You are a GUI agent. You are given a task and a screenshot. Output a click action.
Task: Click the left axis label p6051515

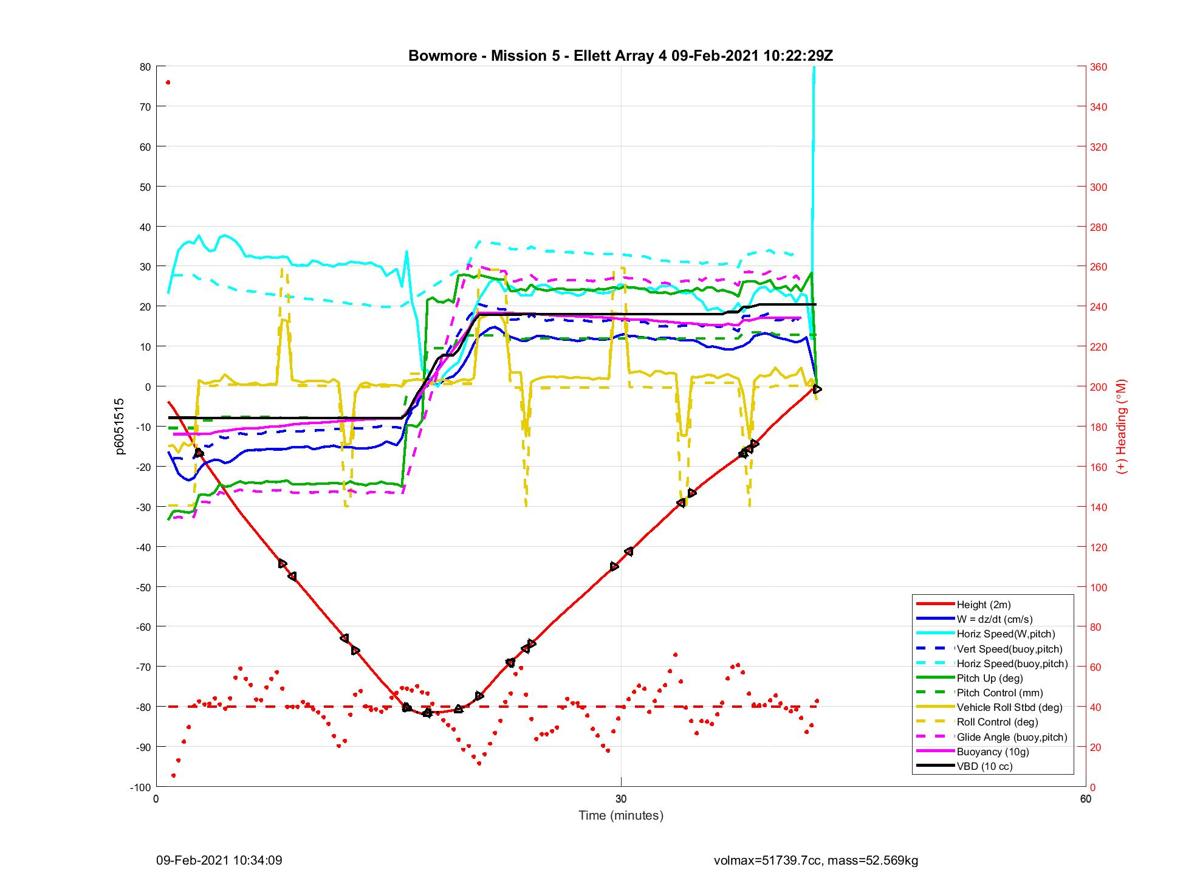click(x=120, y=426)
